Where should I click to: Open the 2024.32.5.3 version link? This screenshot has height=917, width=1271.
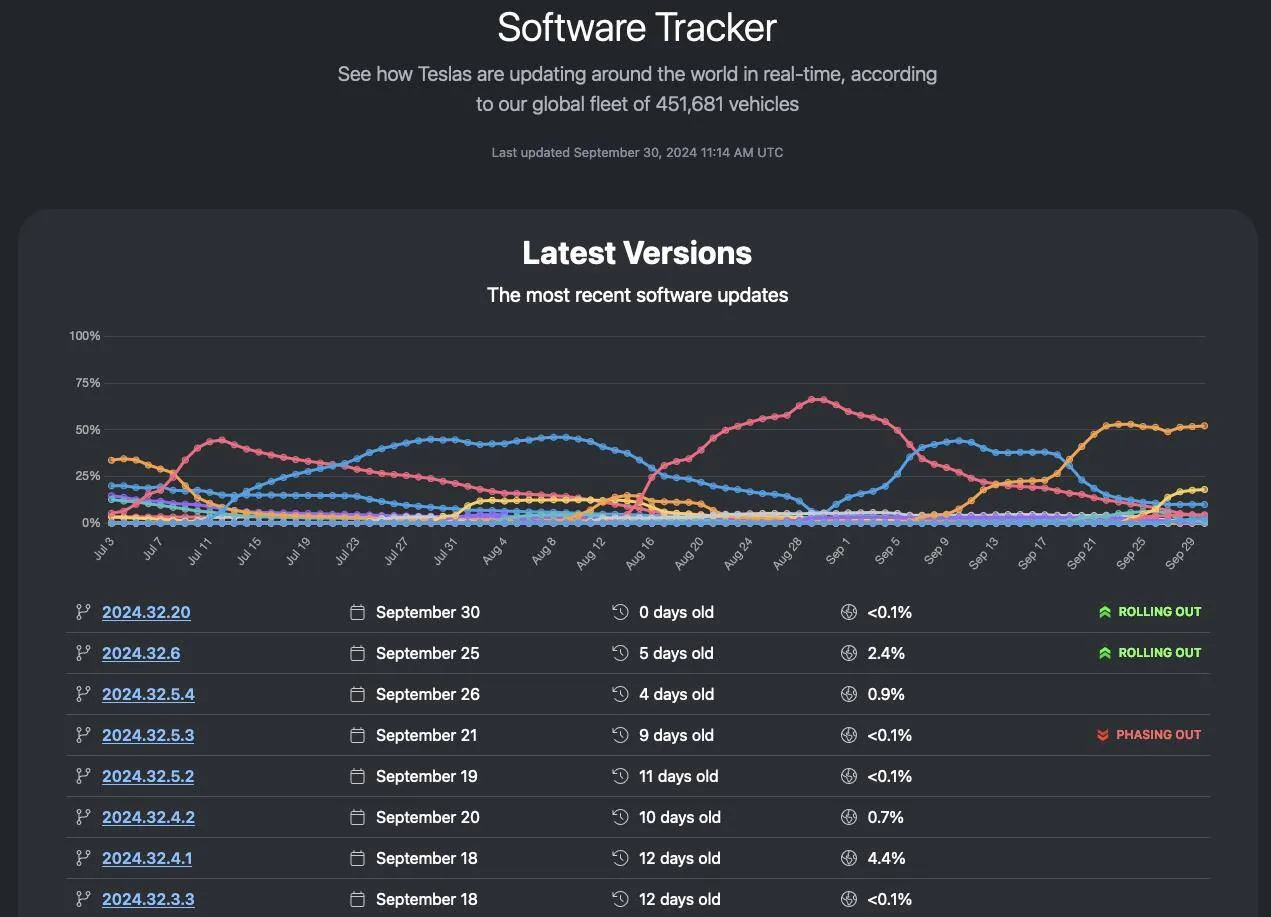pyautogui.click(x=148, y=735)
